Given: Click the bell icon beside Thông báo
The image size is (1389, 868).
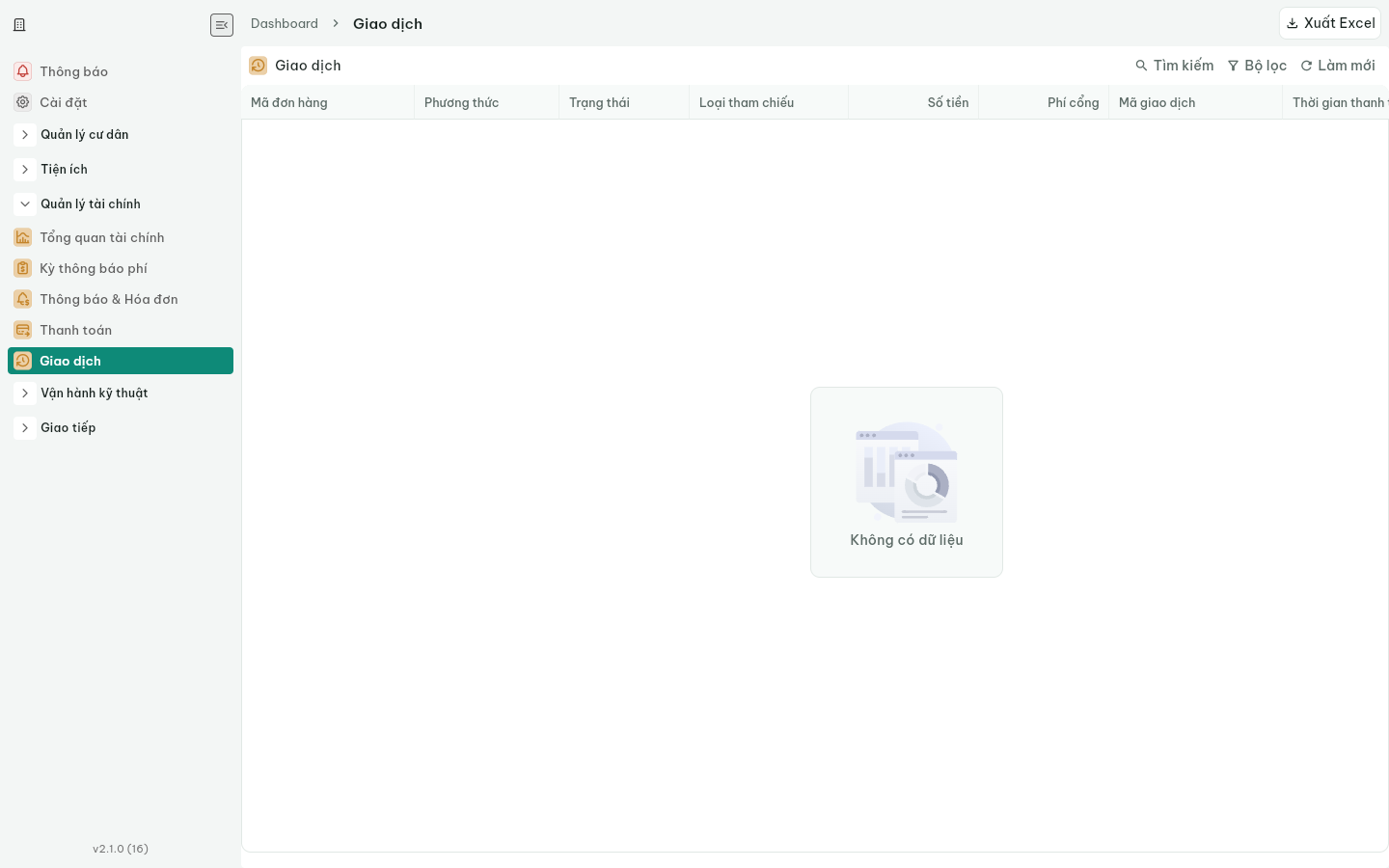Looking at the screenshot, I should click(23, 71).
